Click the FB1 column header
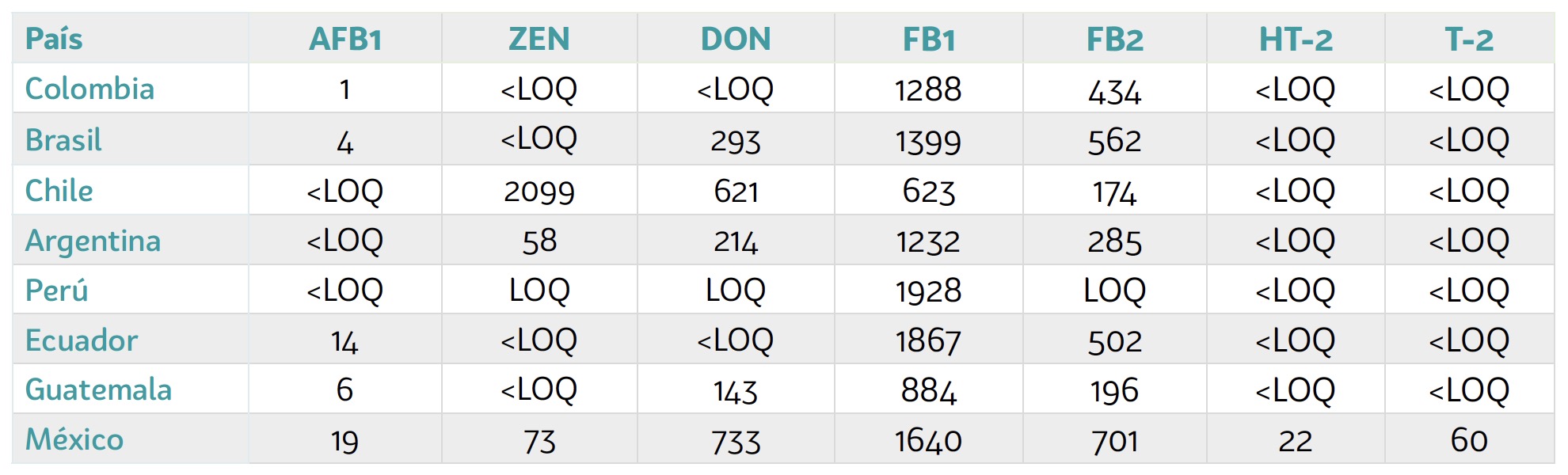 pos(929,39)
